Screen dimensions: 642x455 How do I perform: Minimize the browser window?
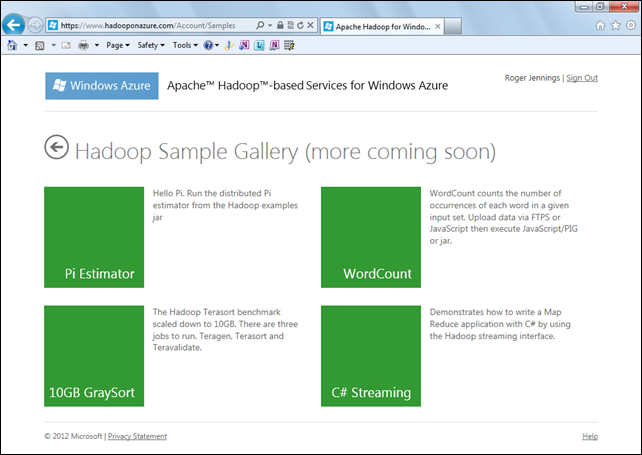pos(584,6)
